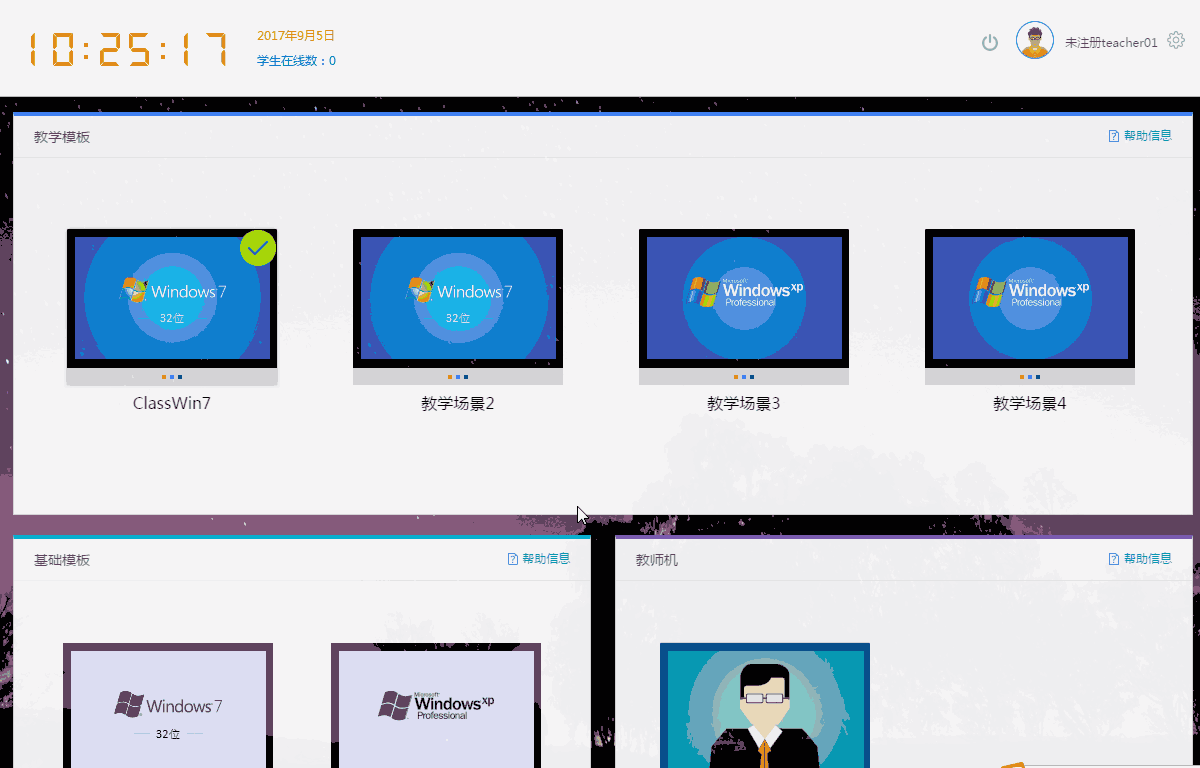
Task: Open the settings gear icon
Action: (x=1176, y=40)
